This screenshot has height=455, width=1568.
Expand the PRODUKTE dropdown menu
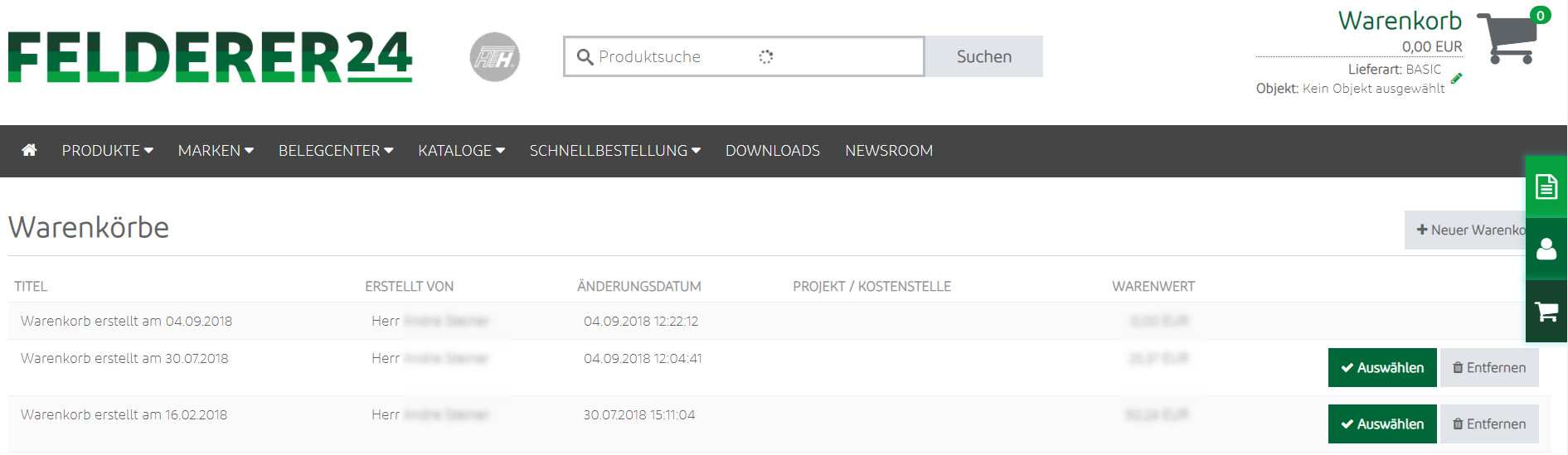(107, 151)
